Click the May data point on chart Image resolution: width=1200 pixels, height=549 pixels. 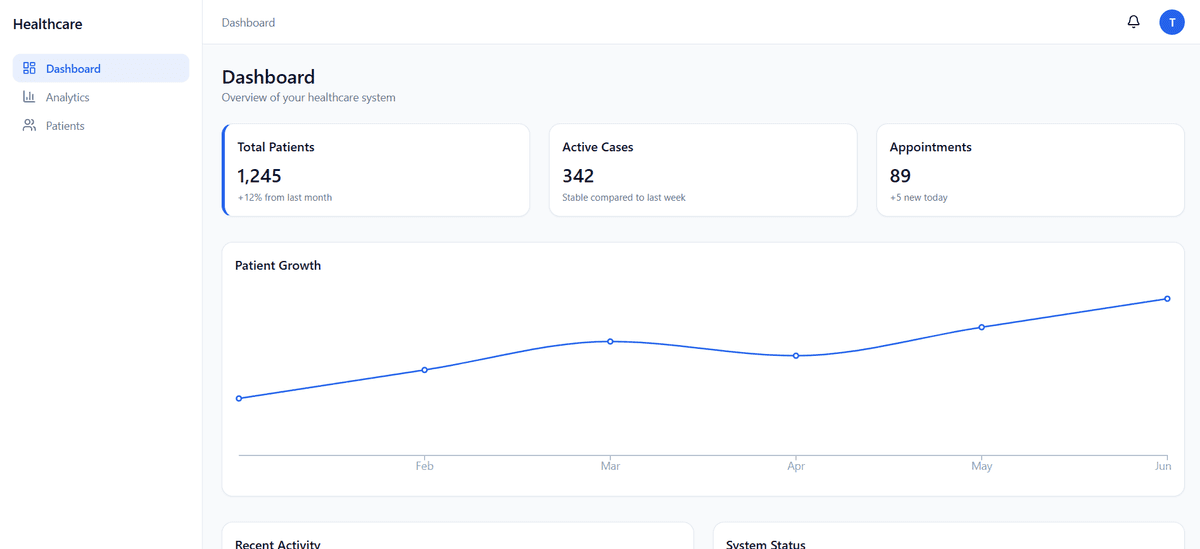(x=981, y=327)
